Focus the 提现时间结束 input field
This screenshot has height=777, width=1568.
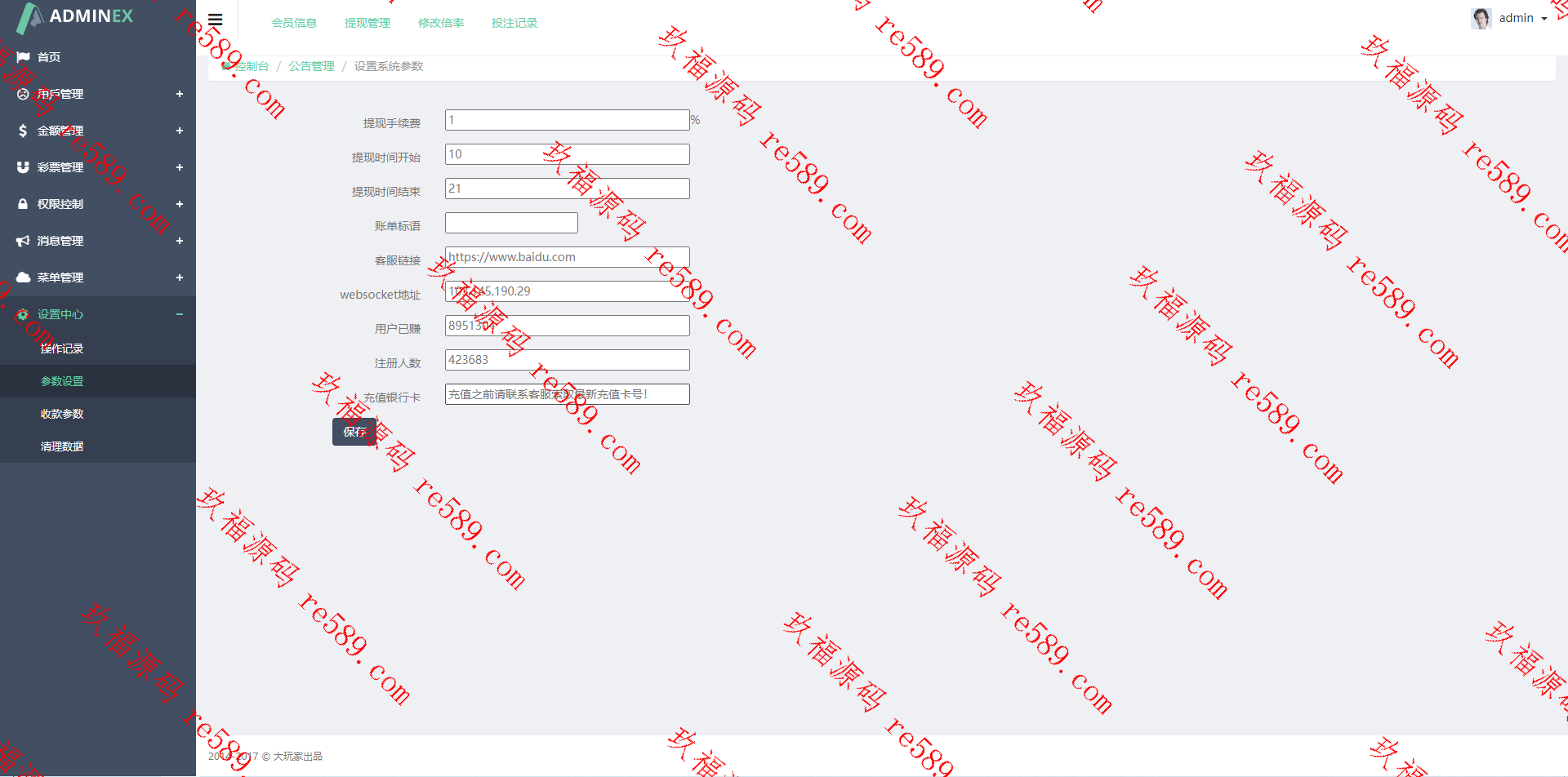click(568, 189)
